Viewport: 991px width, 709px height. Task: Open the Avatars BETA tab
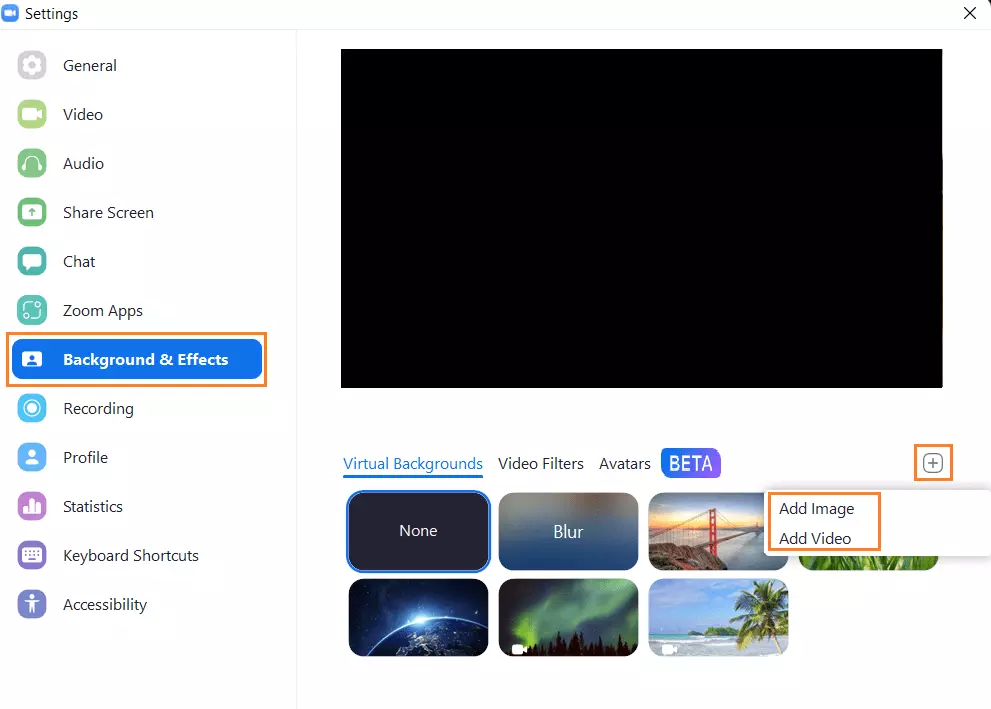pos(624,463)
